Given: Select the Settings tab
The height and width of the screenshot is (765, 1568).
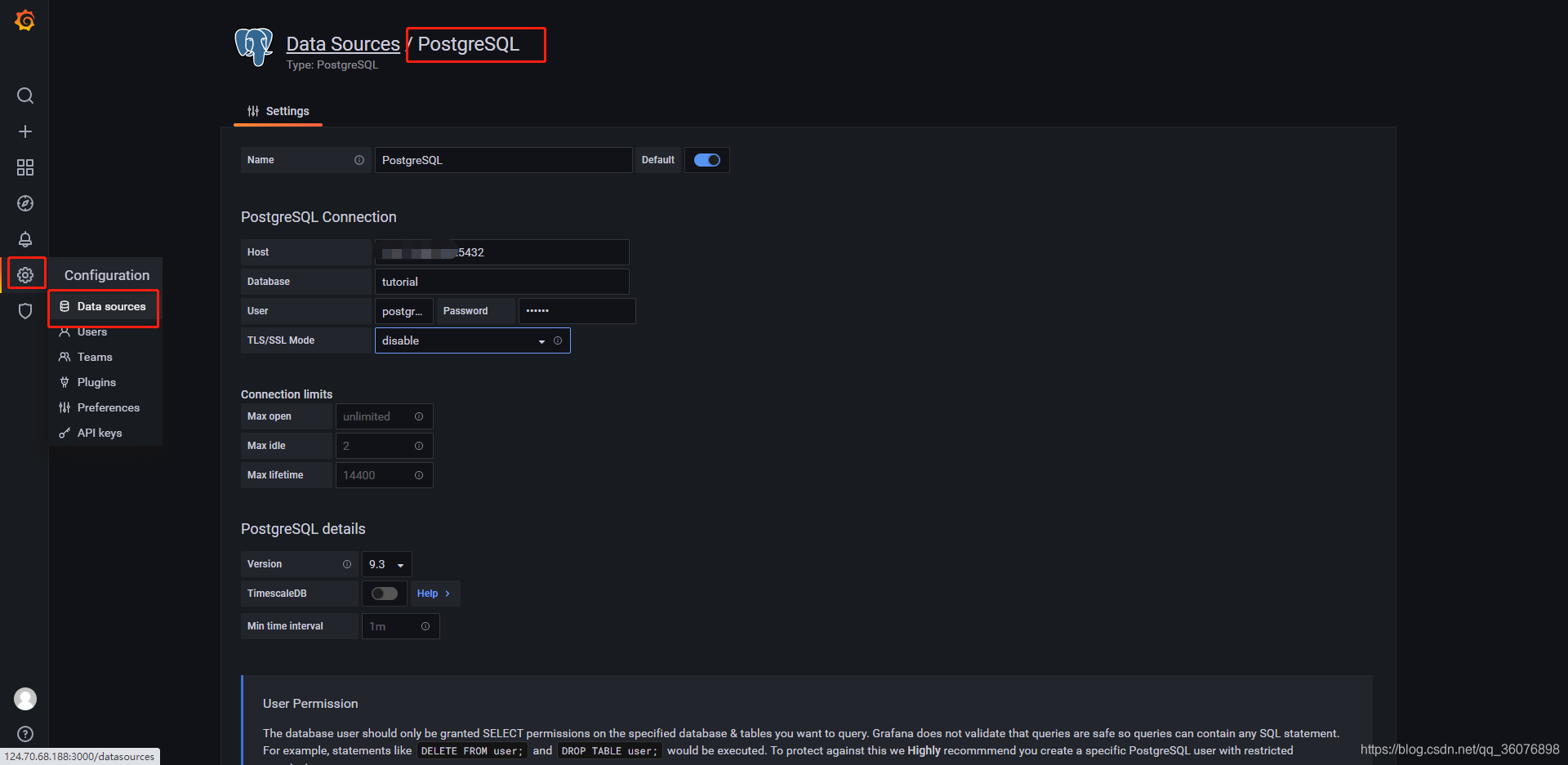Looking at the screenshot, I should click(278, 111).
